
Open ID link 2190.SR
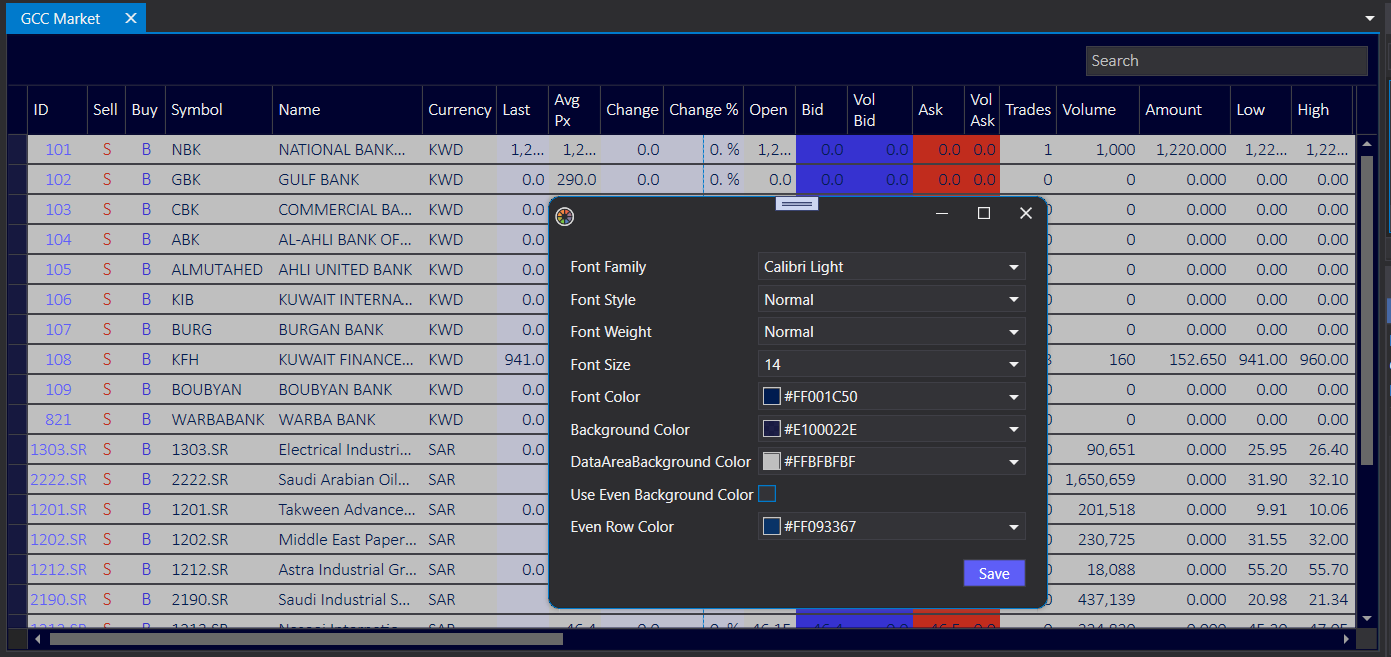[58, 600]
